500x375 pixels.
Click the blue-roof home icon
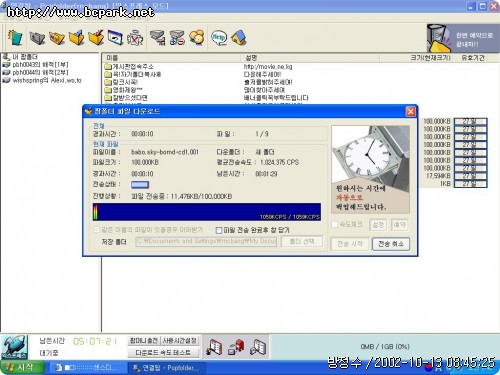239,38
